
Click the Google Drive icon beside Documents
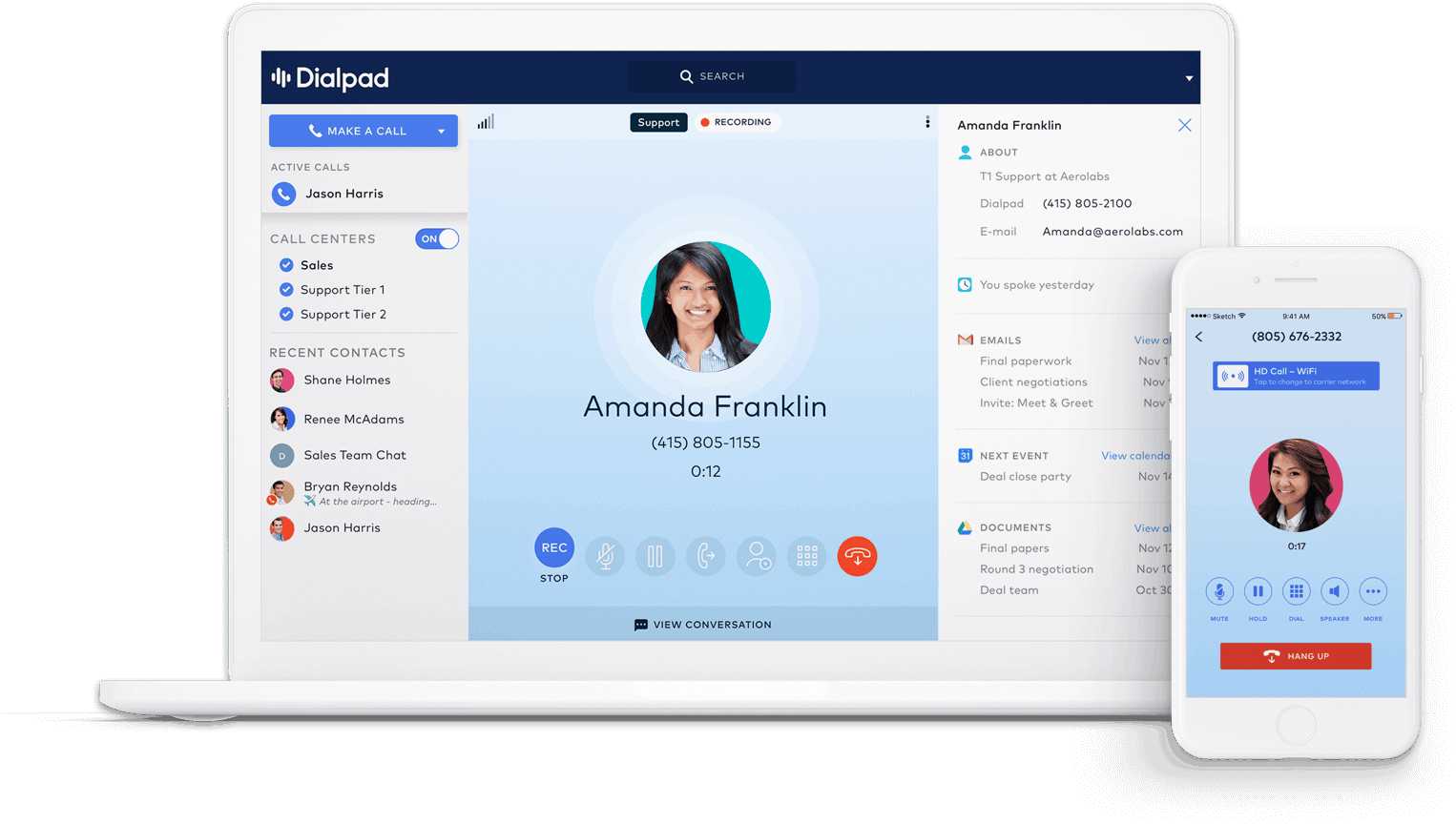[x=966, y=527]
